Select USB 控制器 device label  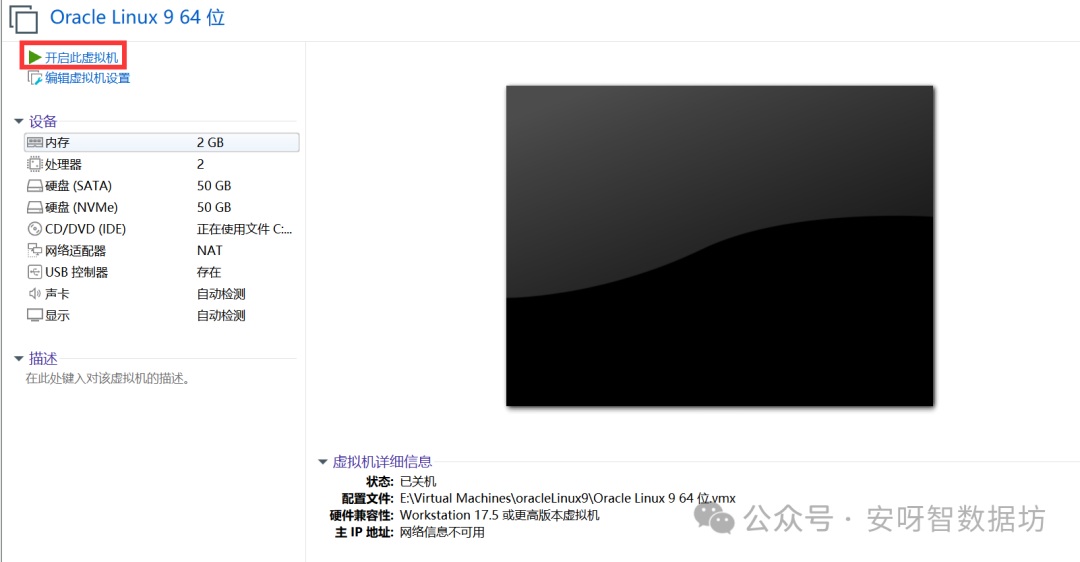coord(76,272)
